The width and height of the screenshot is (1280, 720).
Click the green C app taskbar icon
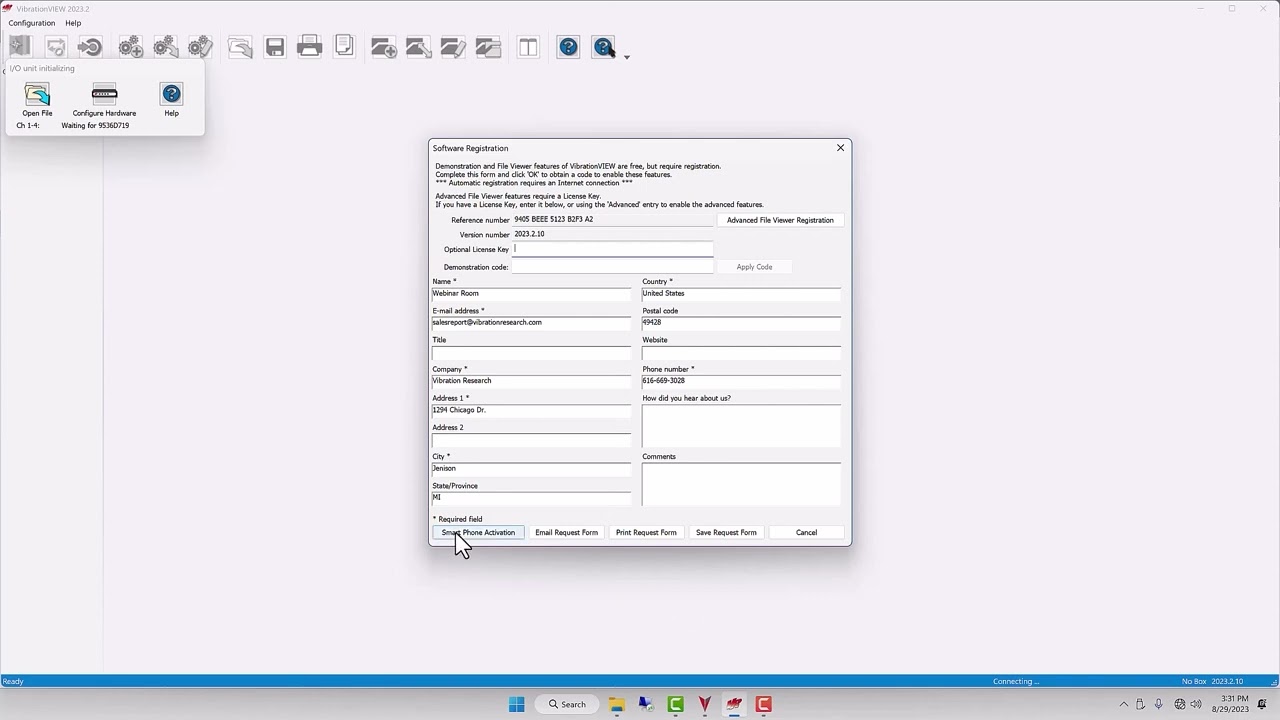675,704
